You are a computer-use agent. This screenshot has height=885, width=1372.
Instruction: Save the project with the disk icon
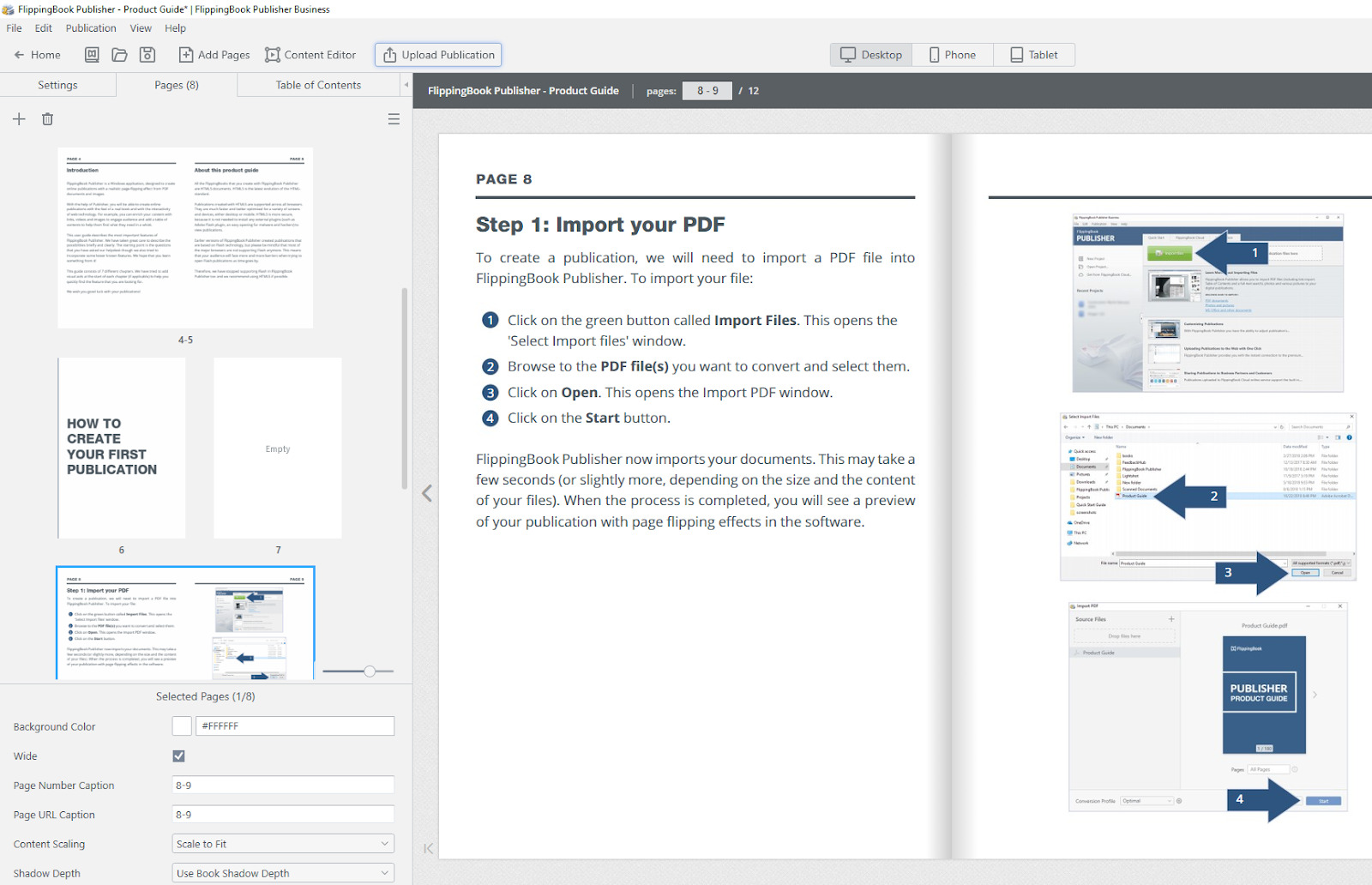coord(147,55)
